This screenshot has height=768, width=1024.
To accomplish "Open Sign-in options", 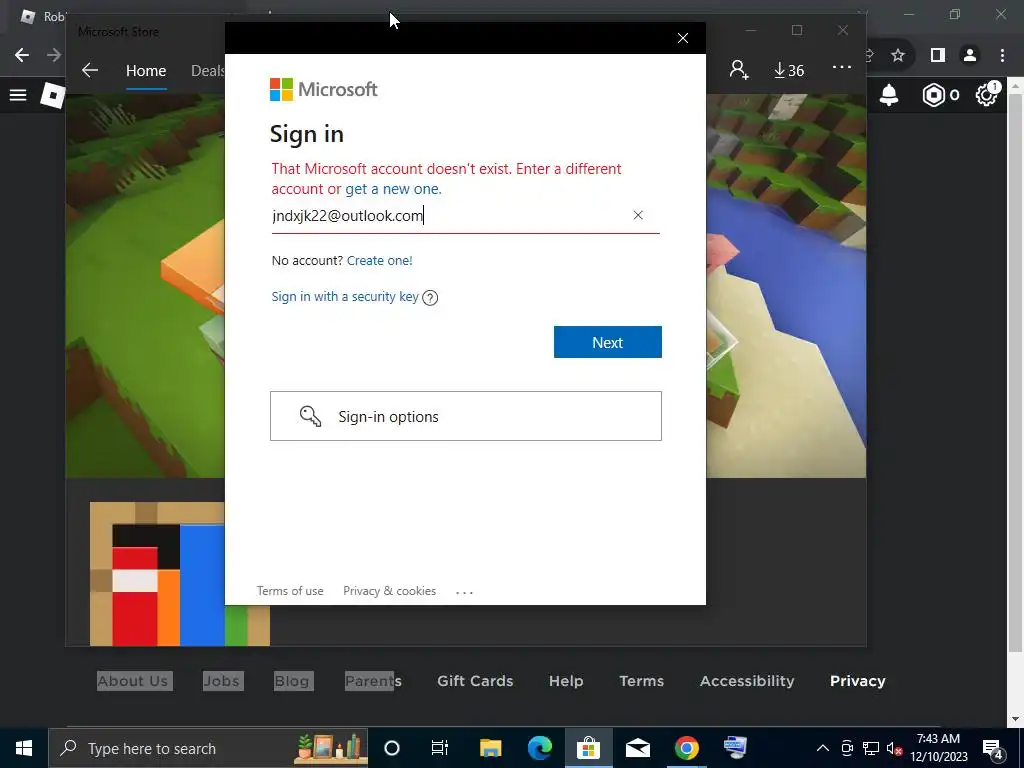I will (466, 416).
